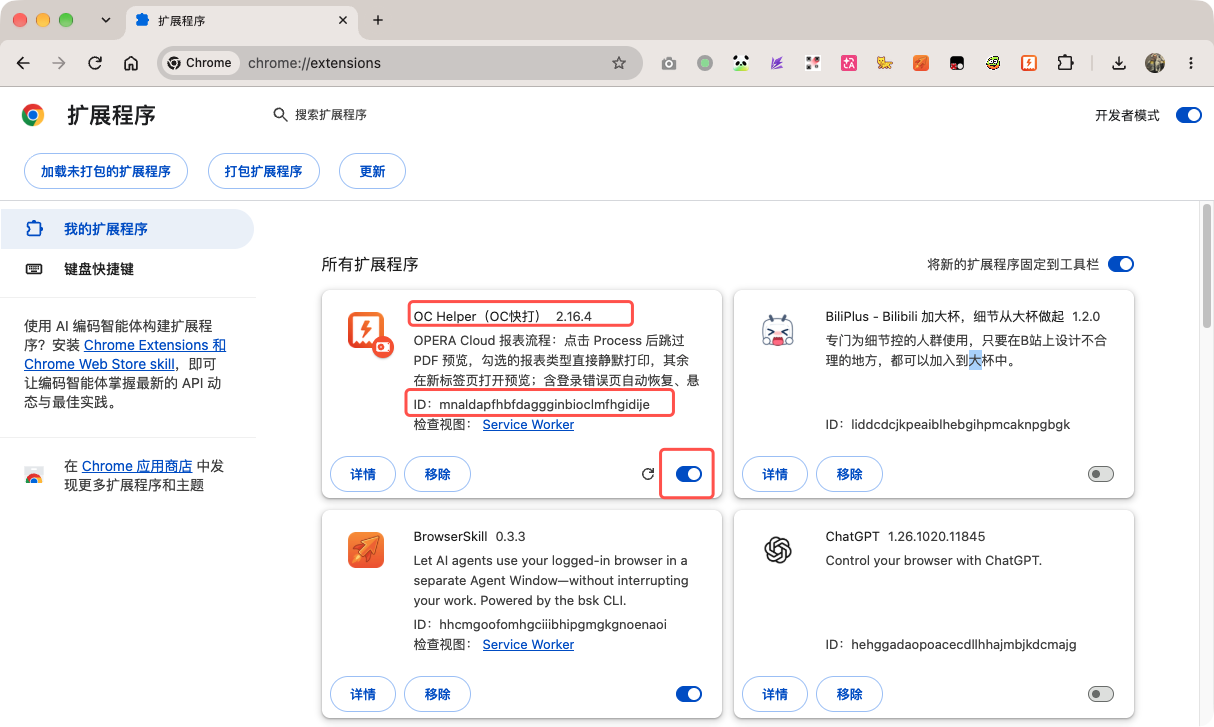Click the OC Helper extension logo
Screen dimensions: 1214x727
click(x=371, y=334)
